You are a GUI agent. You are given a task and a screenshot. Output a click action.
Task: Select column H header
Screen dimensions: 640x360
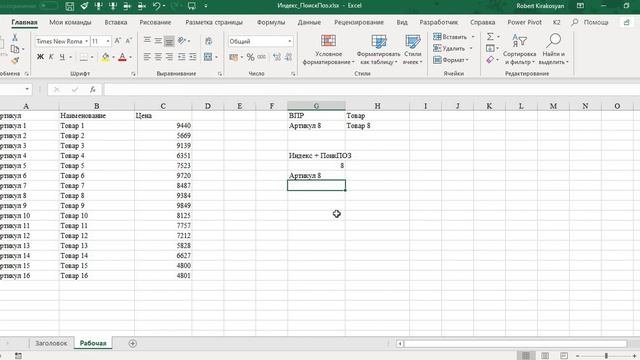(378, 106)
